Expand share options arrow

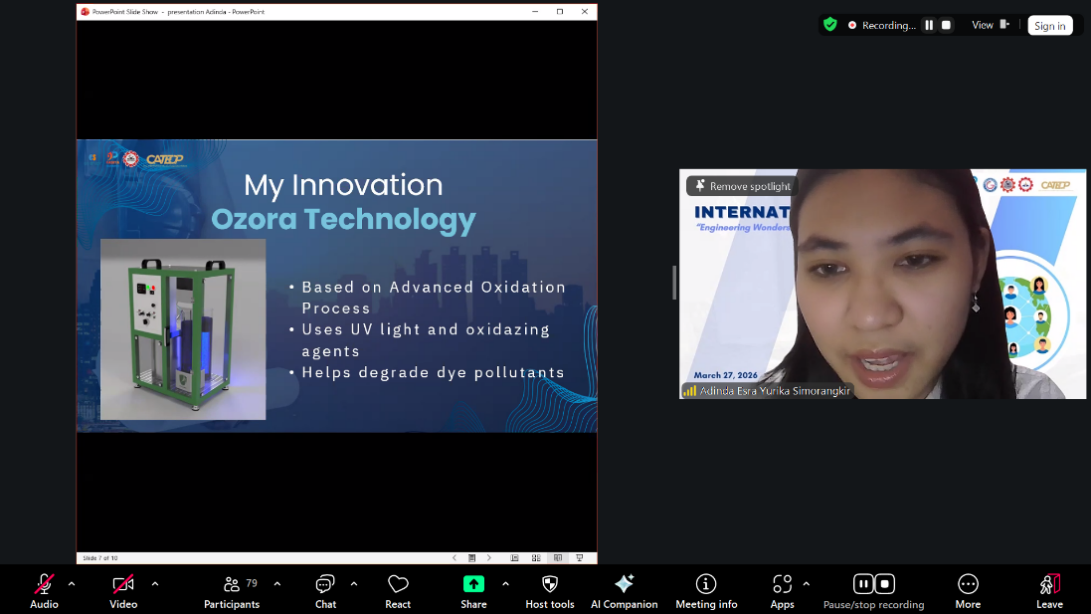coord(506,584)
